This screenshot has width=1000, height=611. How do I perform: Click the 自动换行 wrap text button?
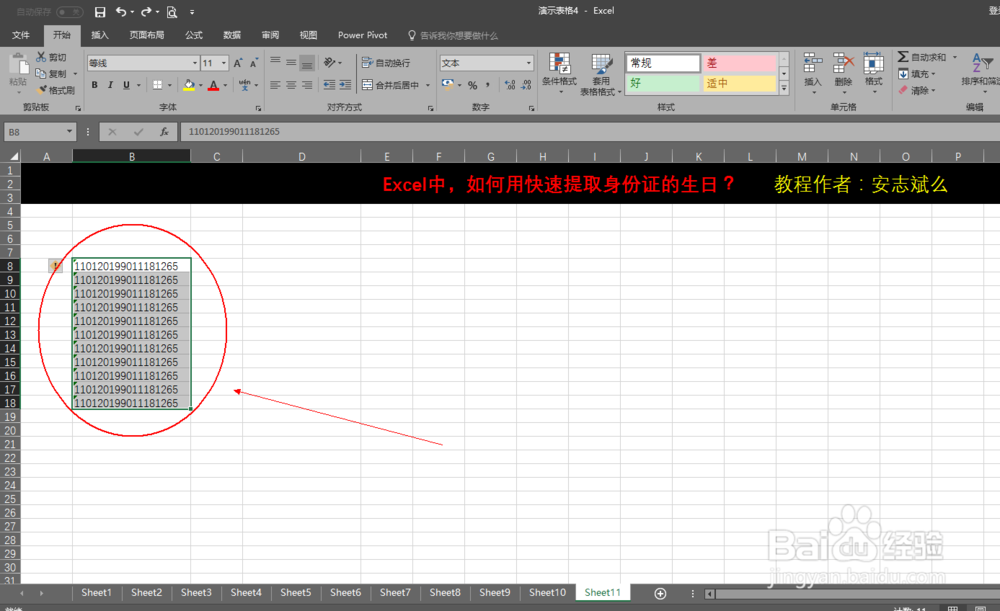point(386,63)
